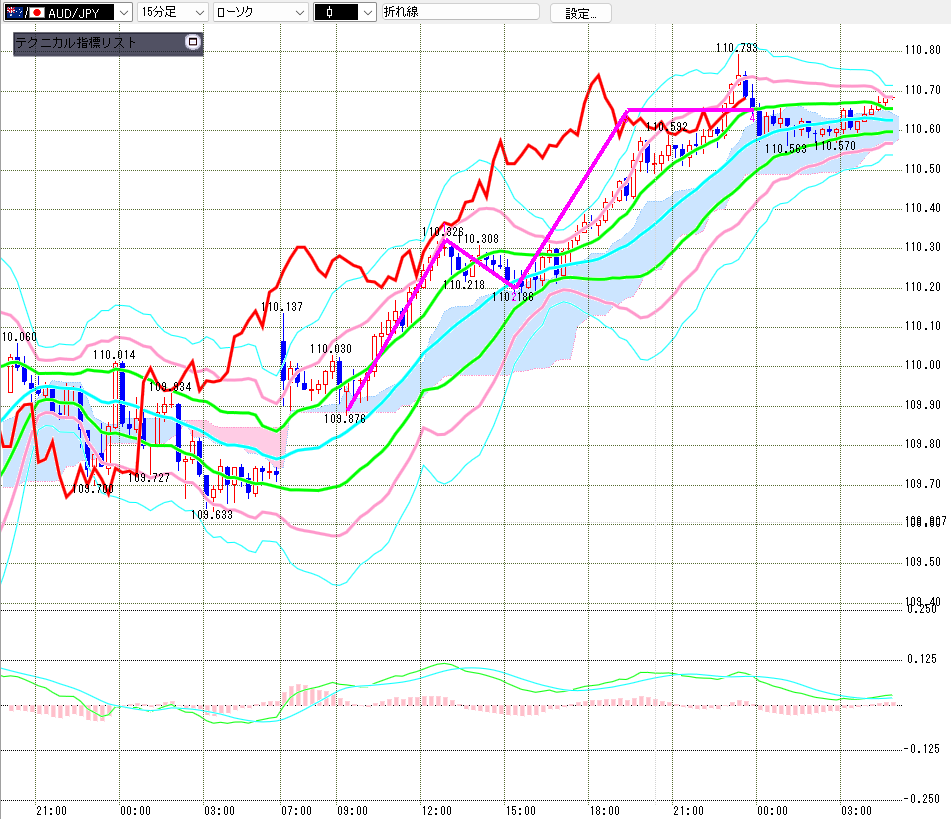Expand the テクニカル指標リスト panel square icon
Viewport: 951px width, 819px height.
point(193,42)
